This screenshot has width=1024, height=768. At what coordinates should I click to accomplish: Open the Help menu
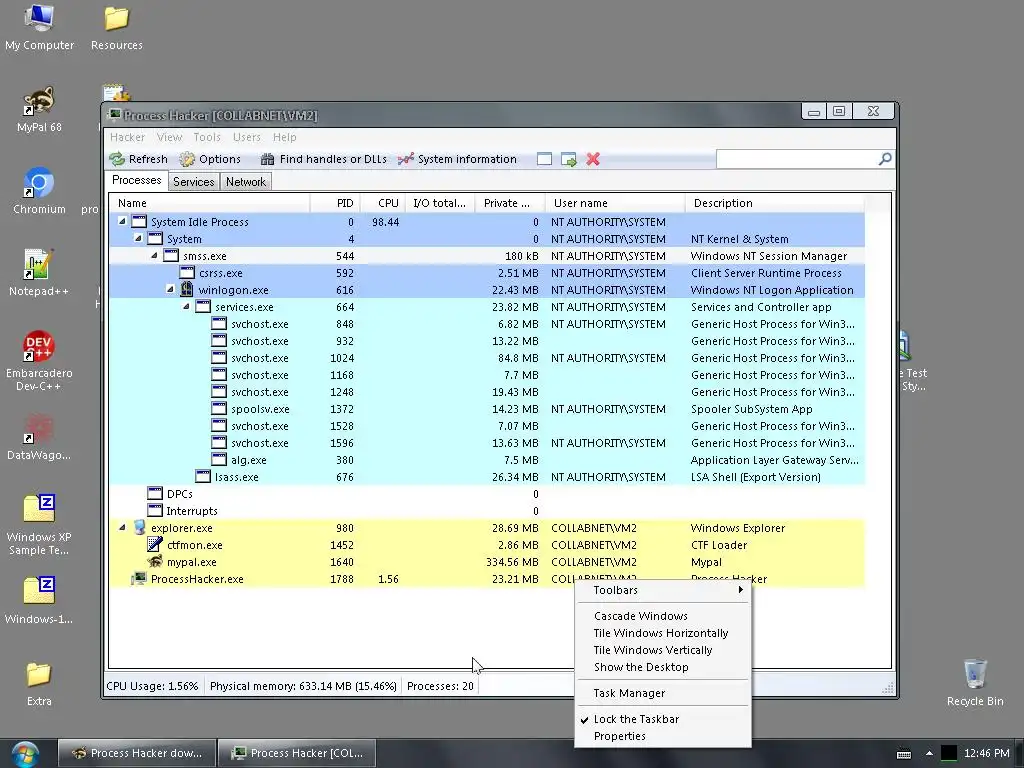(285, 137)
